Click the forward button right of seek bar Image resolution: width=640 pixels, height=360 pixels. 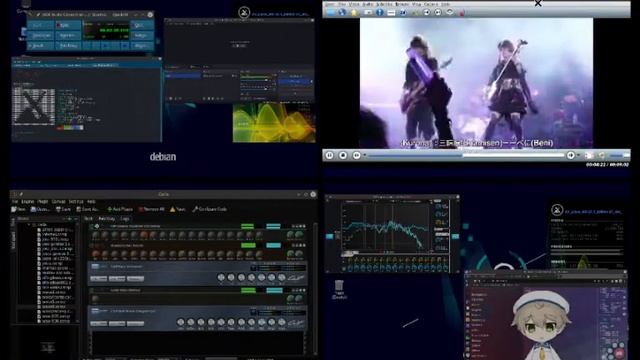[x=571, y=156]
